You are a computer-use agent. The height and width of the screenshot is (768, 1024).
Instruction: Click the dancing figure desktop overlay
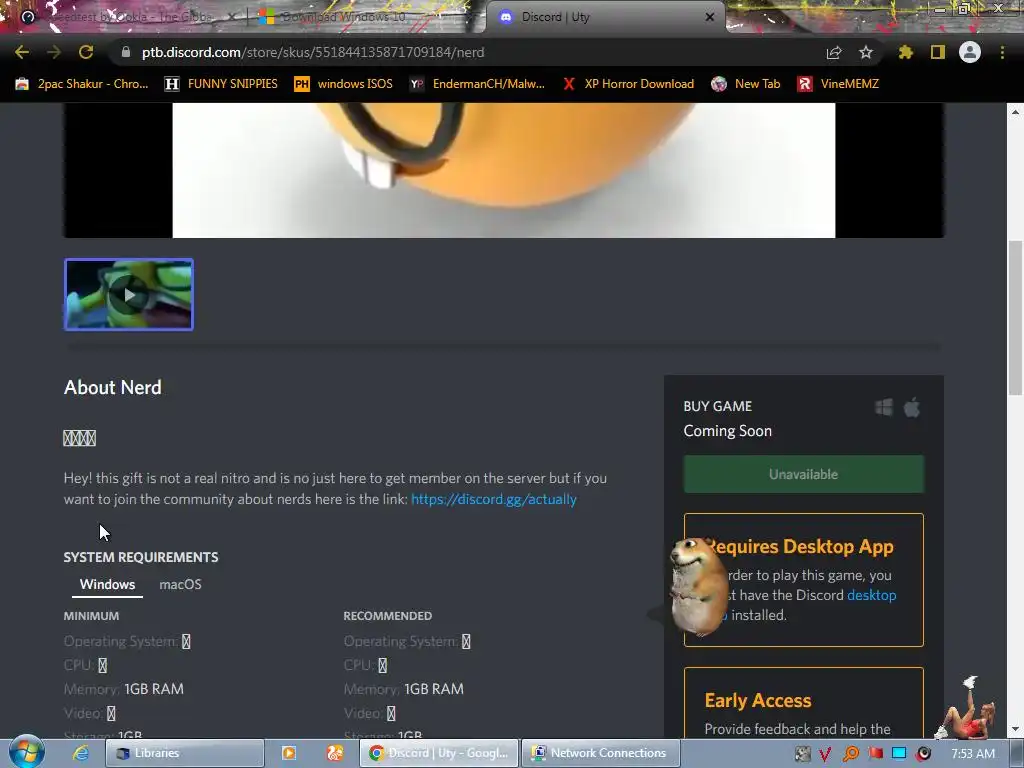967,708
